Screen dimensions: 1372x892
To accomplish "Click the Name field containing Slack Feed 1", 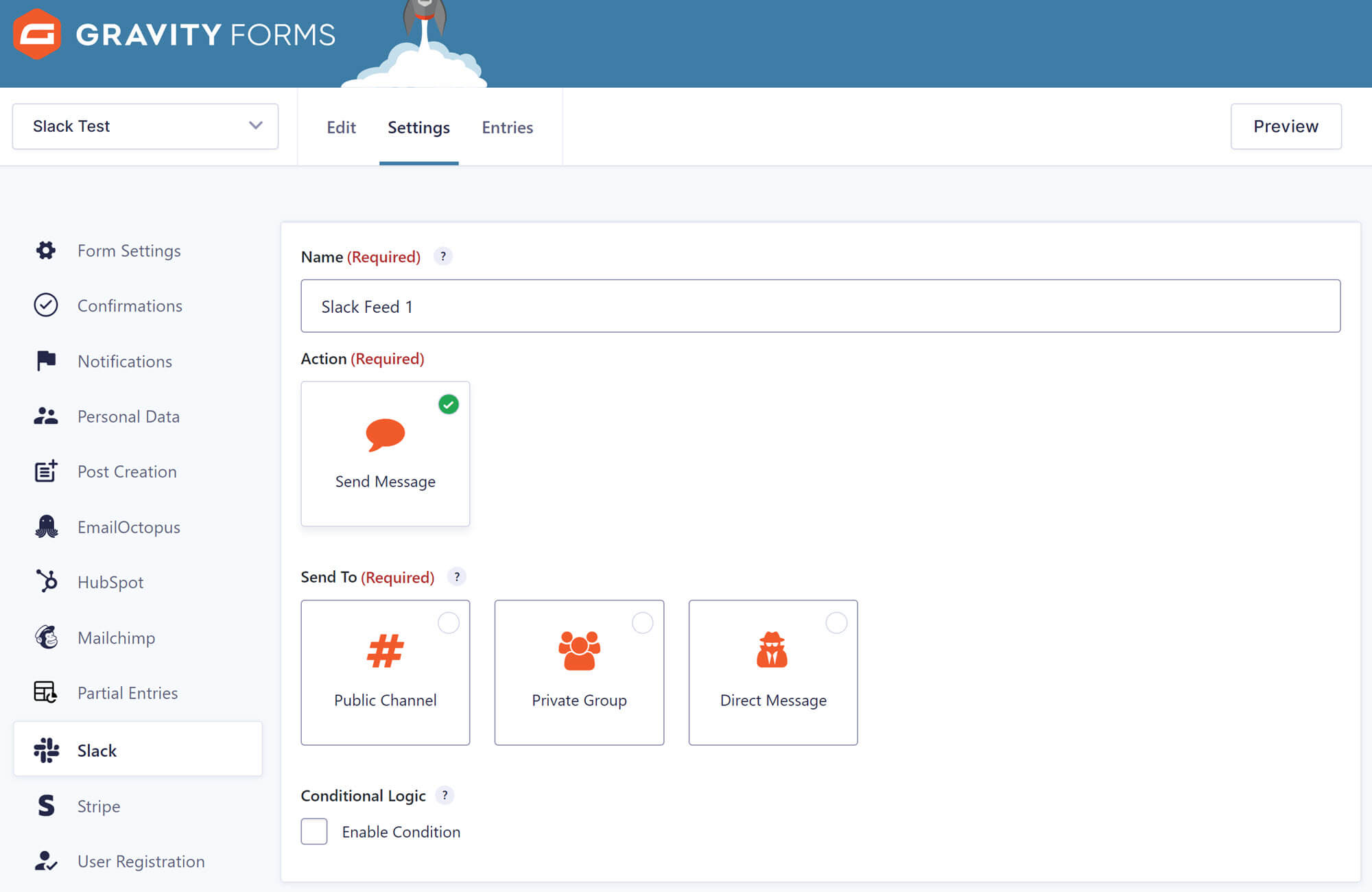I will (820, 306).
